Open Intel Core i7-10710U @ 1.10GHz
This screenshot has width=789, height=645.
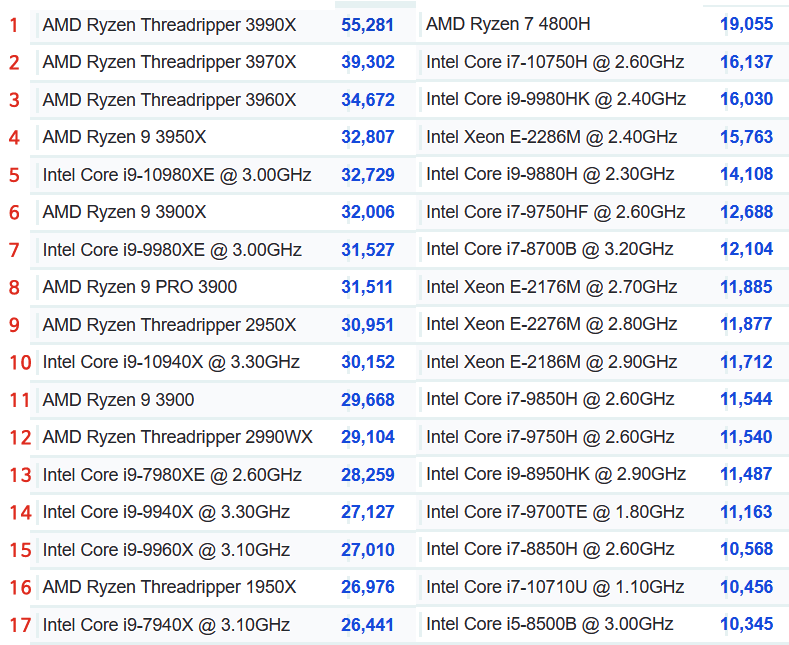(x=555, y=586)
